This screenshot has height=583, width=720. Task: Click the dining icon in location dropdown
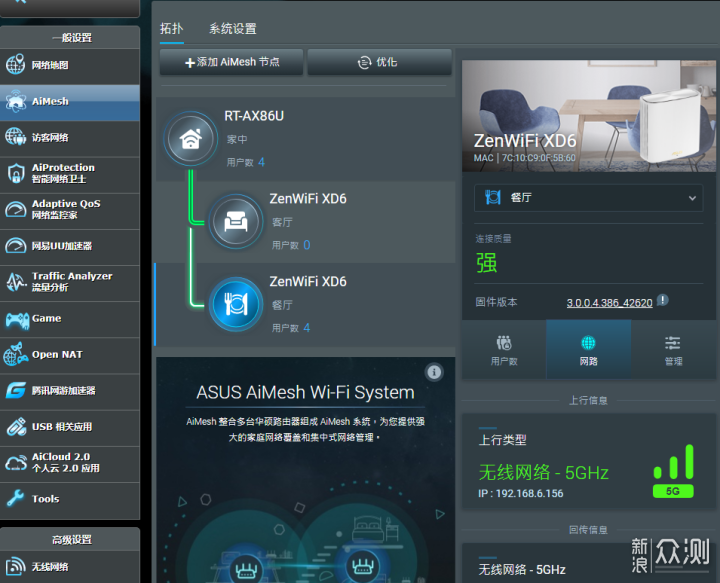493,197
